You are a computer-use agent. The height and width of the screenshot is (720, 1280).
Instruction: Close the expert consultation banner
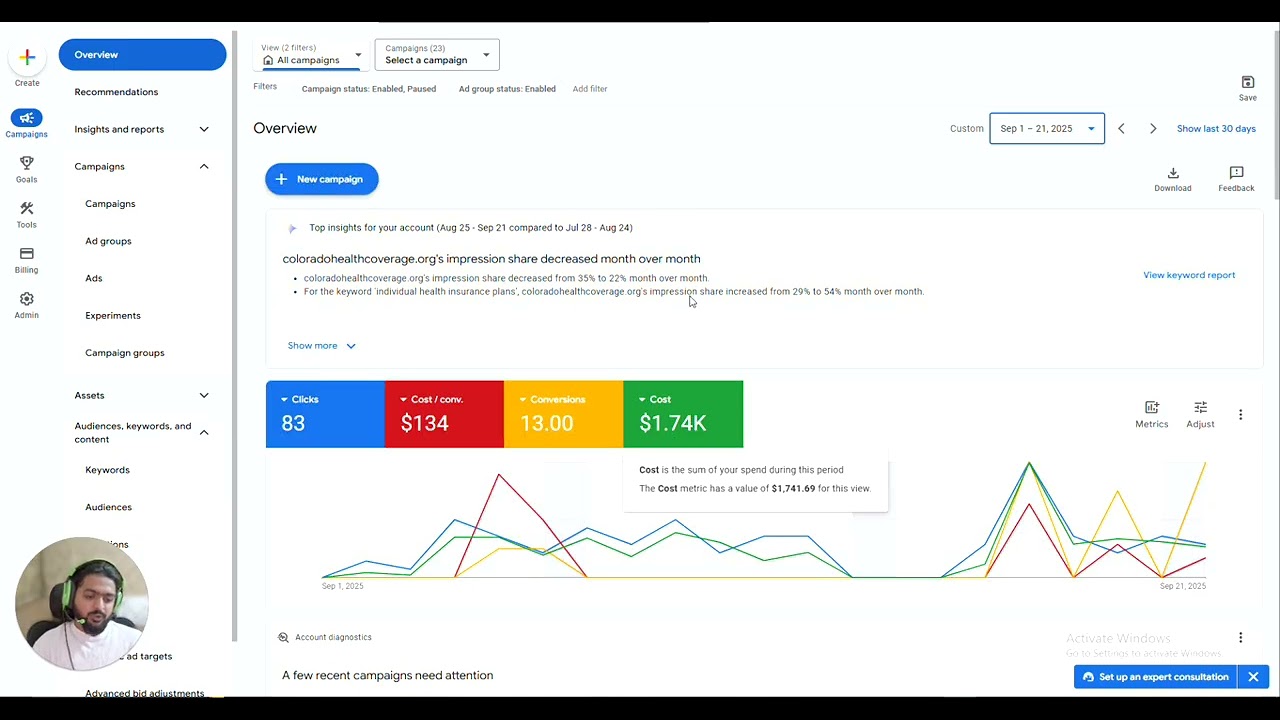[x=1253, y=677]
